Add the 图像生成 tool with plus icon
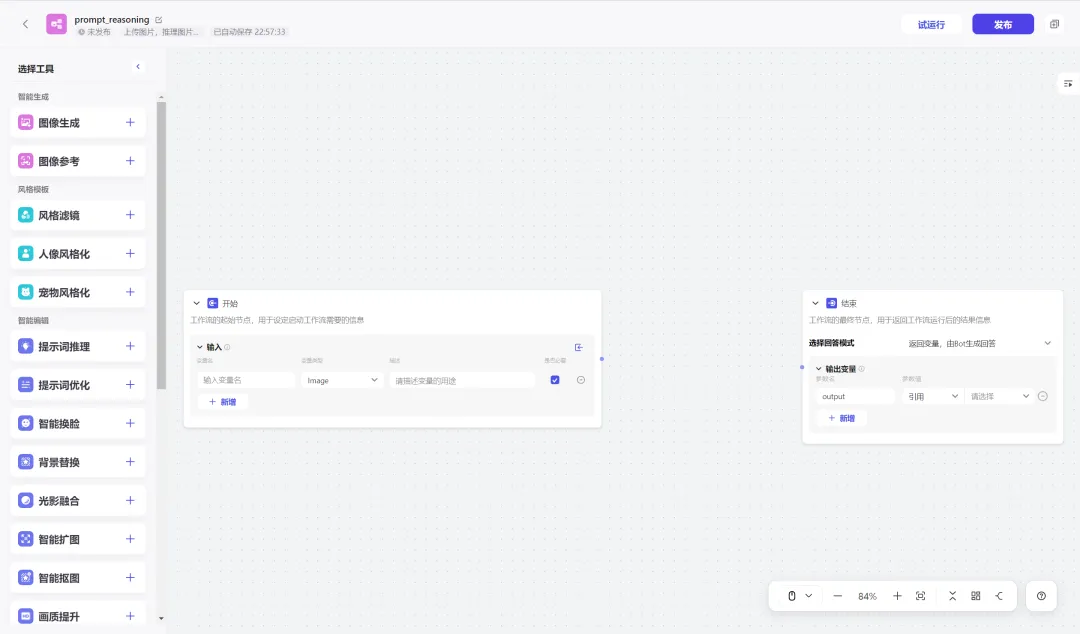This screenshot has height=634, width=1080. (x=130, y=123)
